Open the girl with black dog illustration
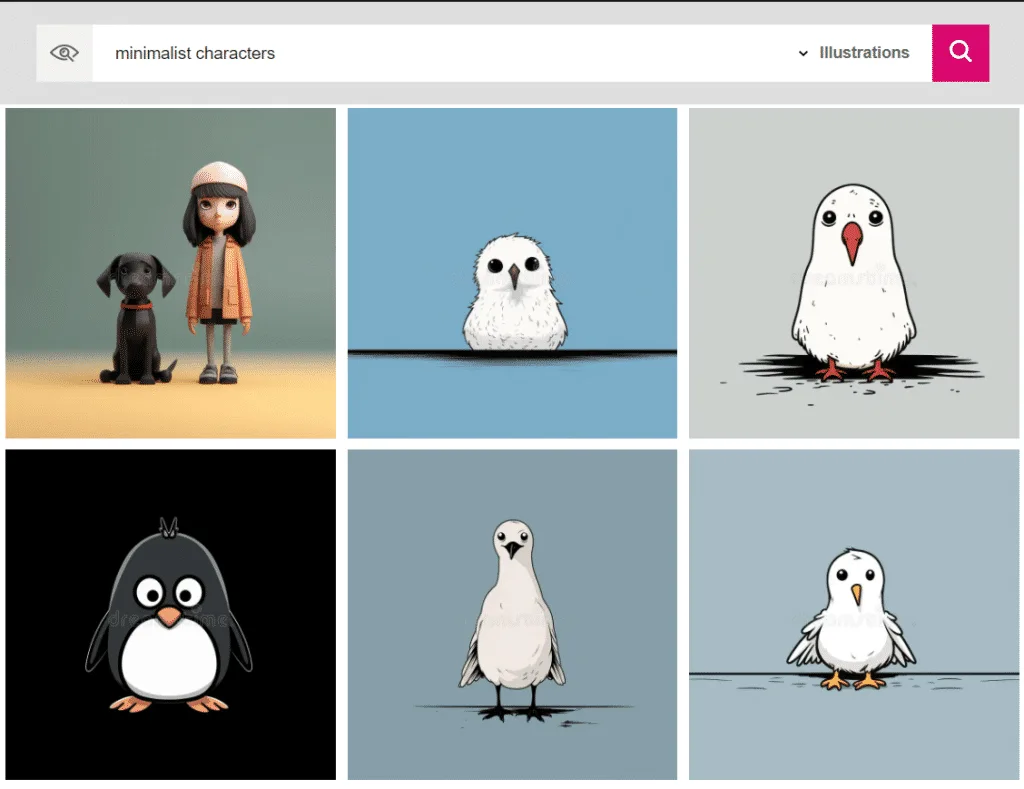The height and width of the screenshot is (789, 1024). [170, 273]
